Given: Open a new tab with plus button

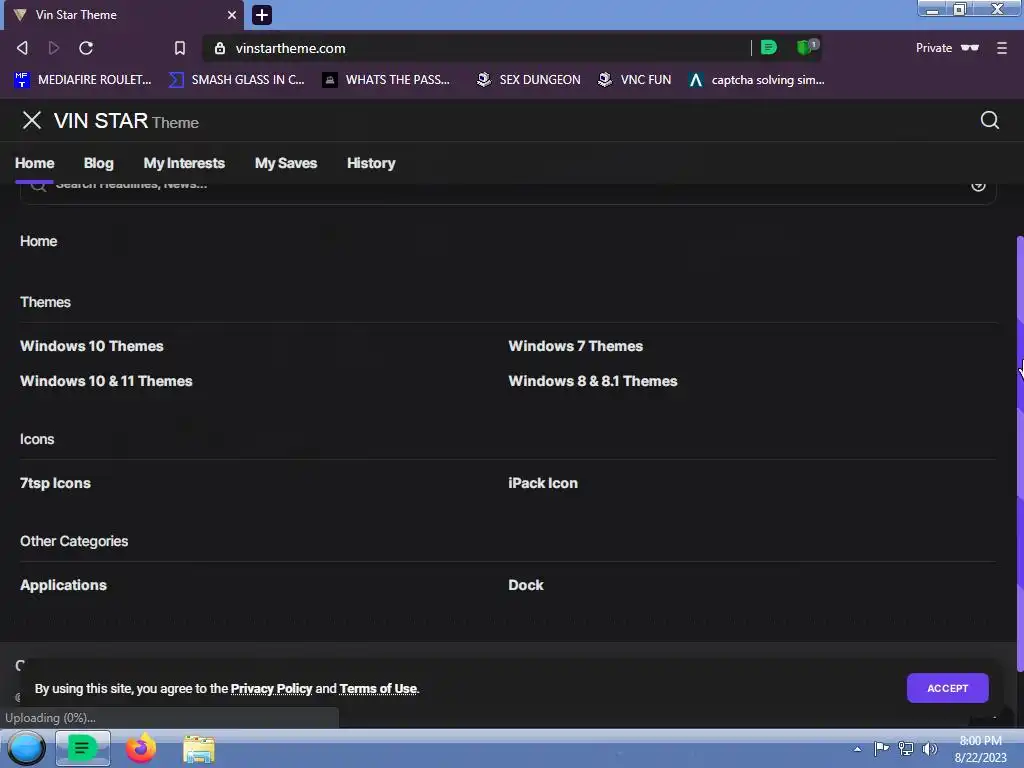Looking at the screenshot, I should pyautogui.click(x=262, y=15).
